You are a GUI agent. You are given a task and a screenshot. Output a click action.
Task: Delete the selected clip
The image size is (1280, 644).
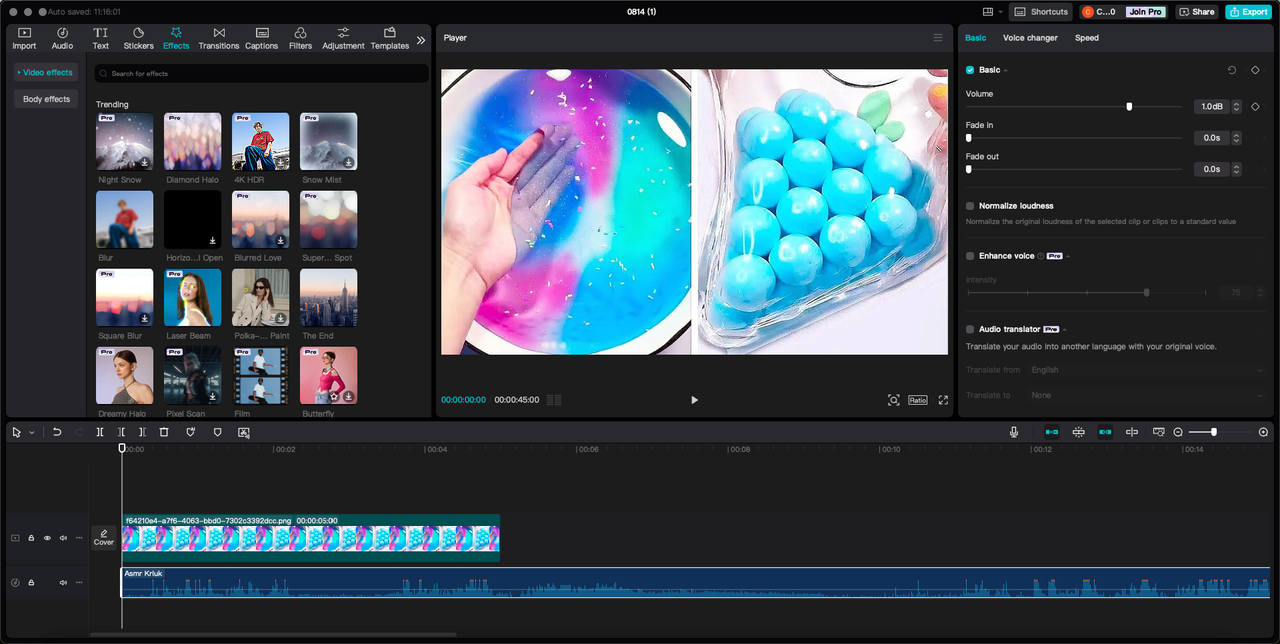tap(164, 432)
